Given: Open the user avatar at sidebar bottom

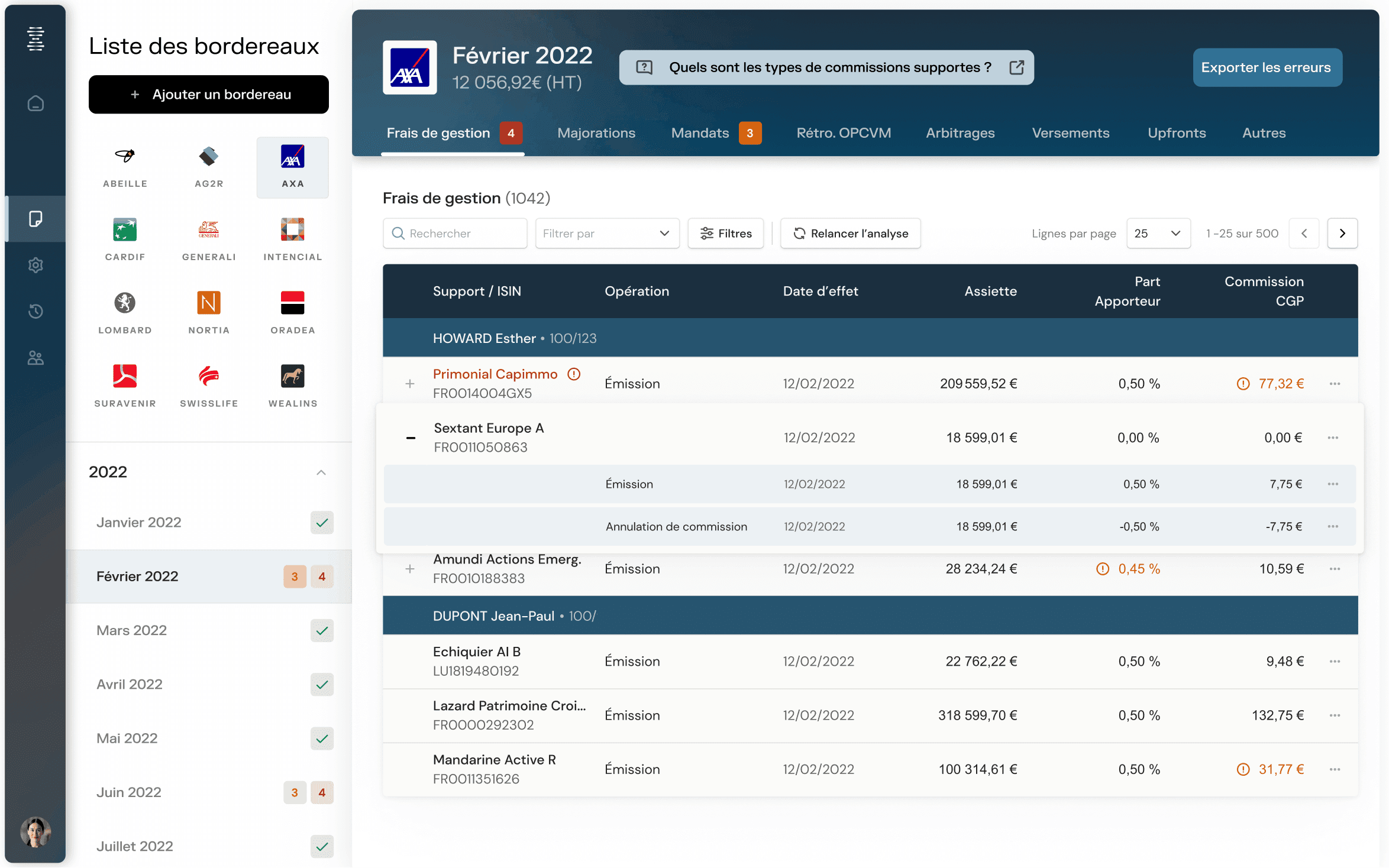Looking at the screenshot, I should [35, 832].
